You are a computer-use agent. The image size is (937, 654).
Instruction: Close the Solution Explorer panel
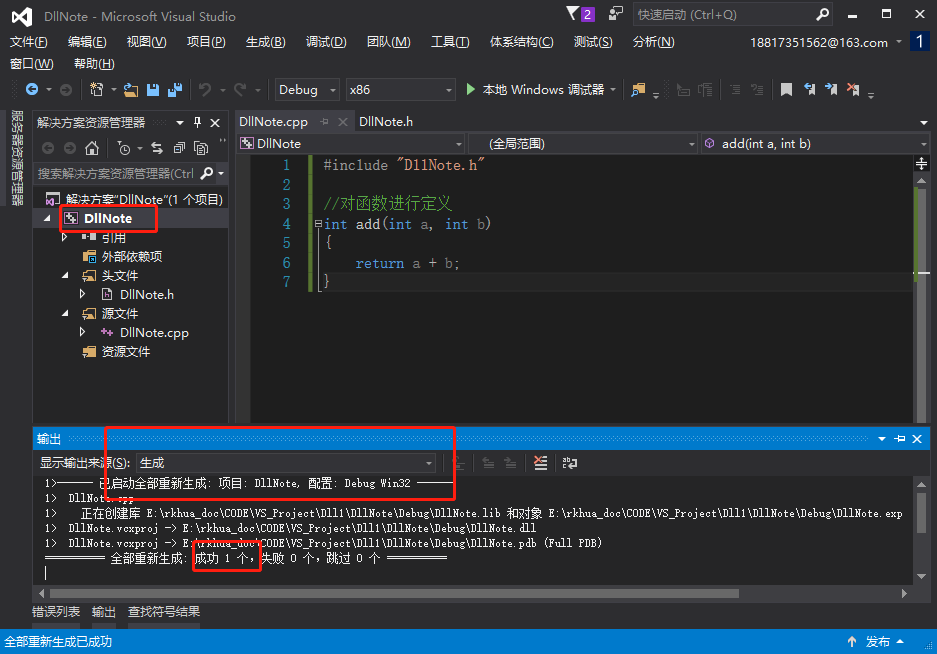[215, 123]
